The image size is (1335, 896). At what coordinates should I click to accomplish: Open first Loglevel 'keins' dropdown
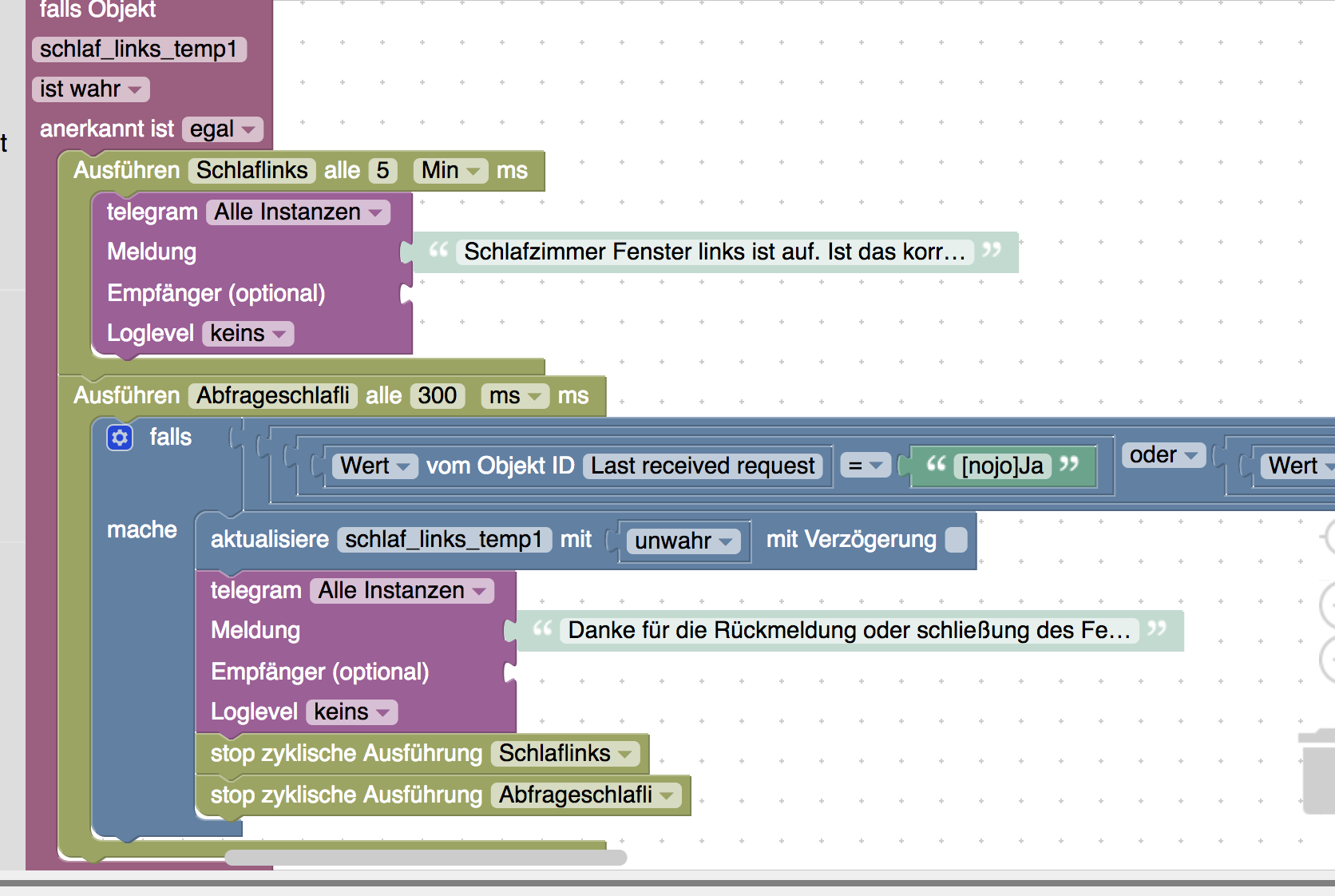(x=248, y=334)
